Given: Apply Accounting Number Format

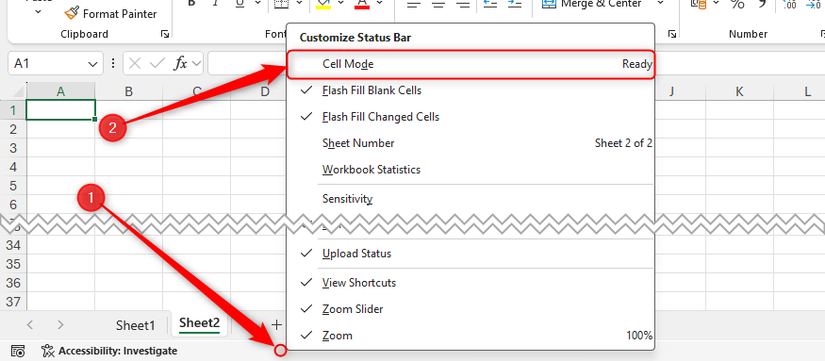Looking at the screenshot, I should tap(700, 4).
